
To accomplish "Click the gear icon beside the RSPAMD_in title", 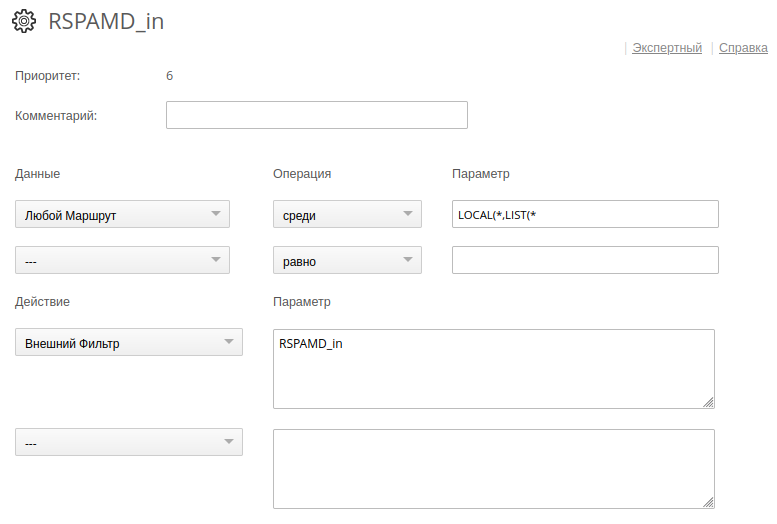I will pos(25,22).
